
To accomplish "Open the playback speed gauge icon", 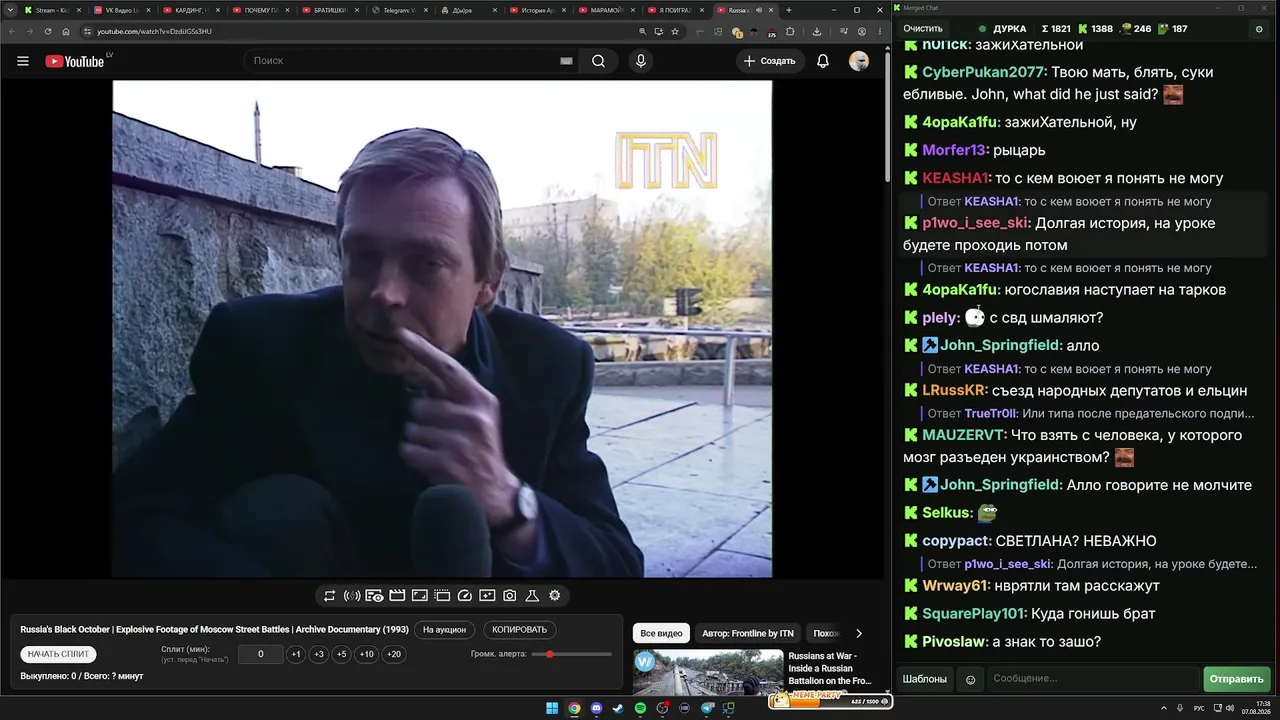I will pos(464,596).
